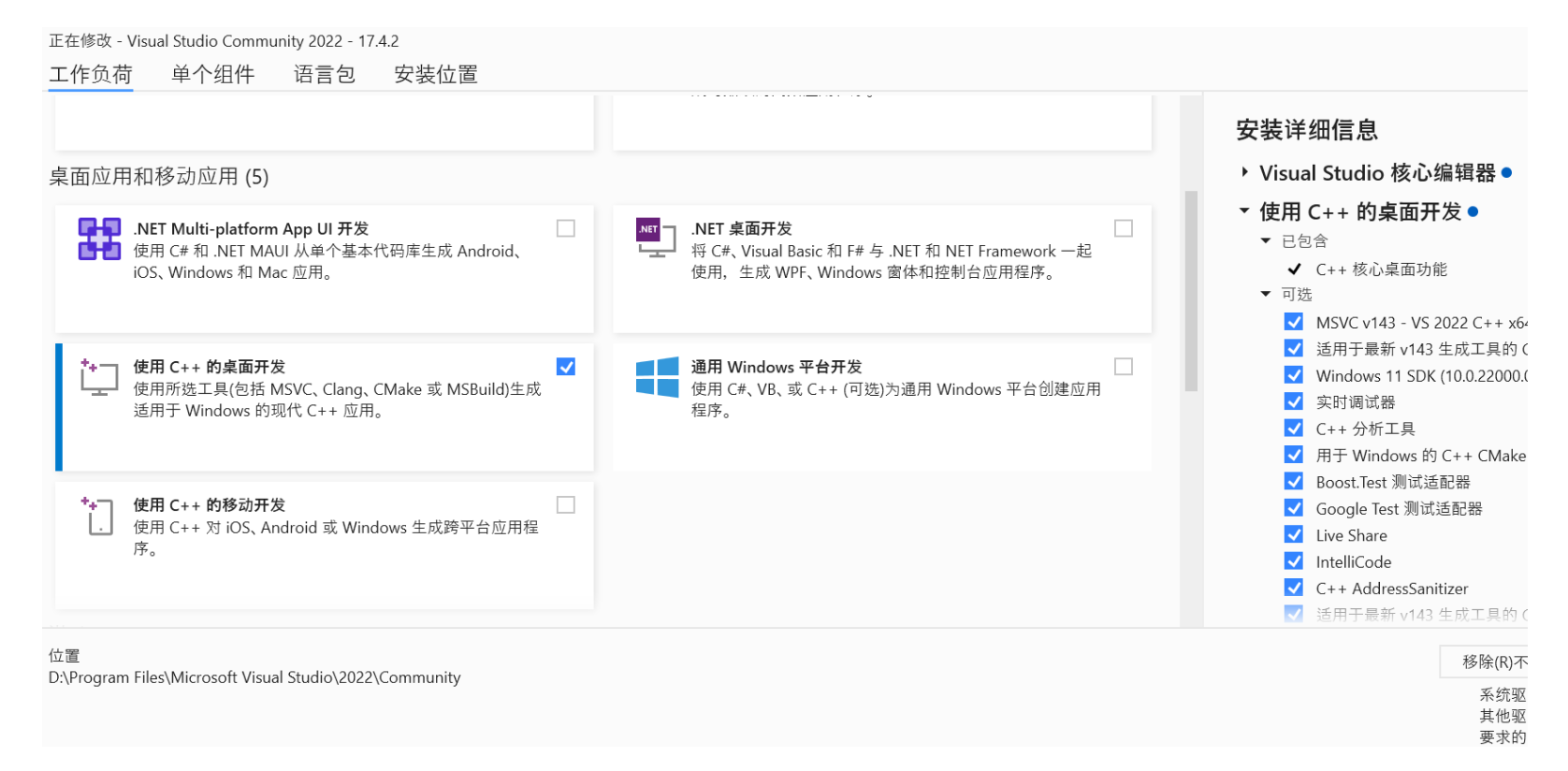Enable the 通用 Windows 平台开发 workload checkbox
1568x771 pixels.
(x=1124, y=367)
